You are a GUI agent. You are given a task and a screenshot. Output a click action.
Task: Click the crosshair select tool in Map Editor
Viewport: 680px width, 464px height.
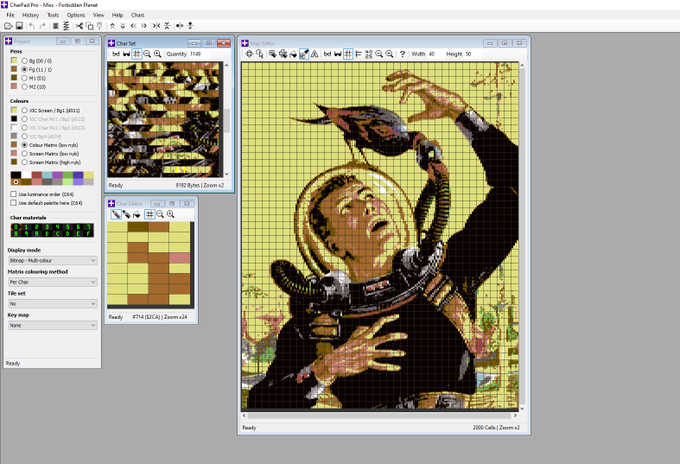click(x=249, y=54)
